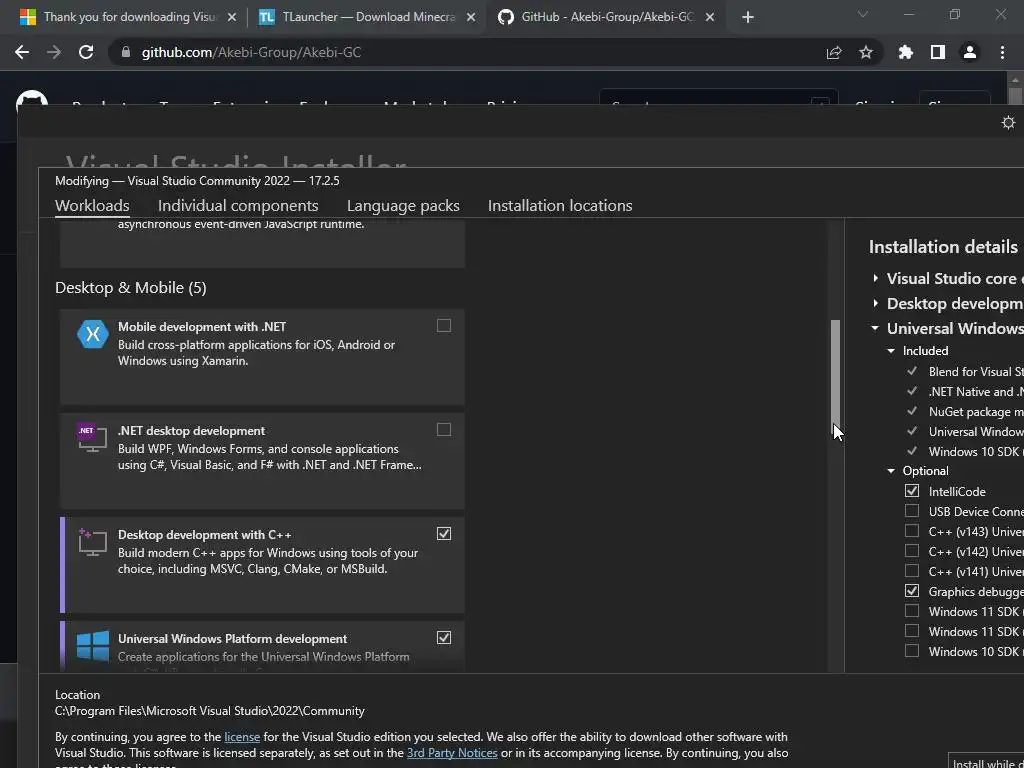The image size is (1024, 768).
Task: Collapse the Universal Windows Platform details section
Action: (876, 328)
